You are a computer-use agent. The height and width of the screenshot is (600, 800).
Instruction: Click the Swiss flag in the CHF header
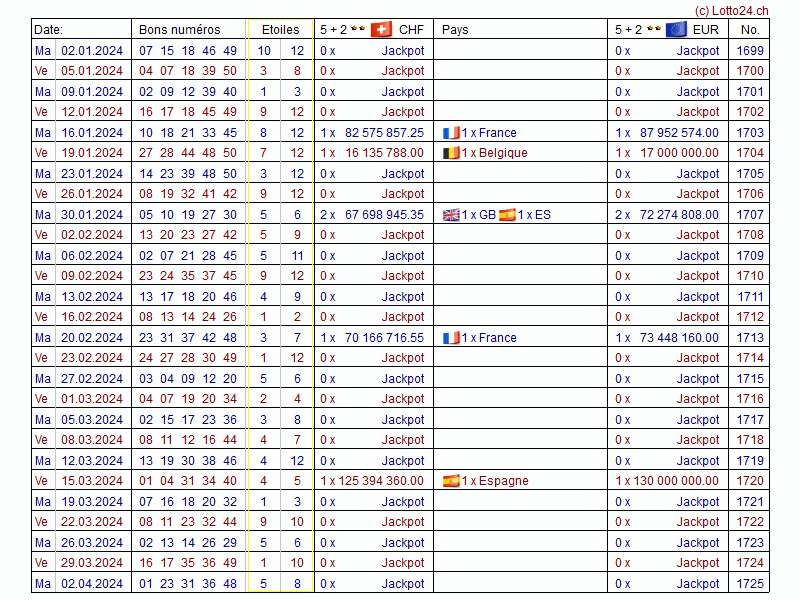pyautogui.click(x=381, y=29)
